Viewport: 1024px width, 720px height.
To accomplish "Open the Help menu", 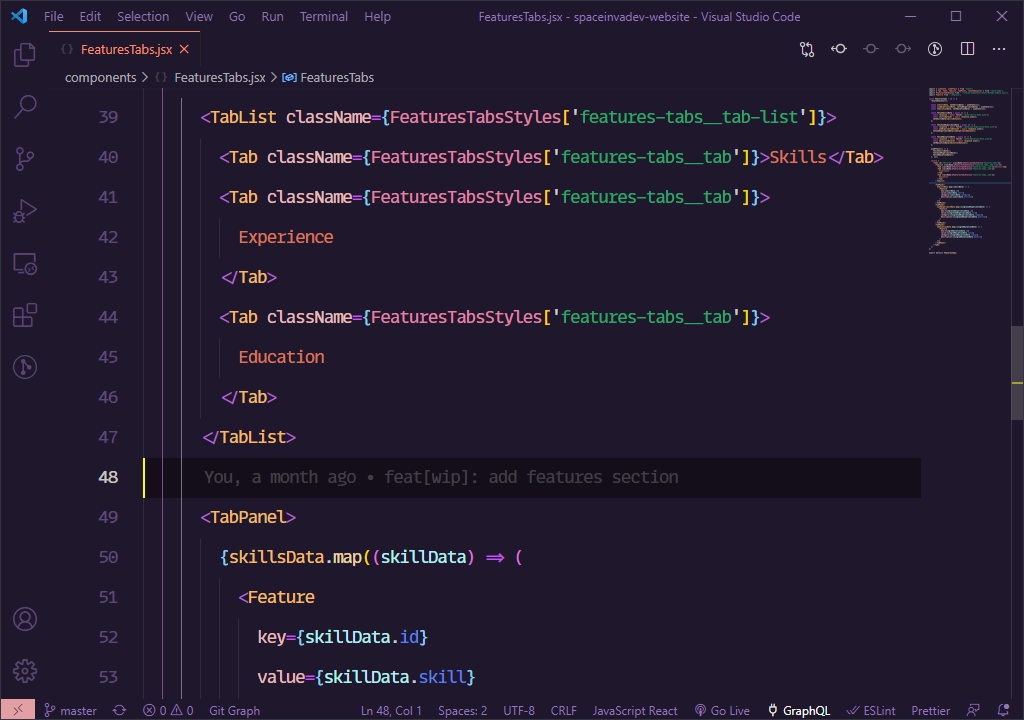I will pos(377,16).
